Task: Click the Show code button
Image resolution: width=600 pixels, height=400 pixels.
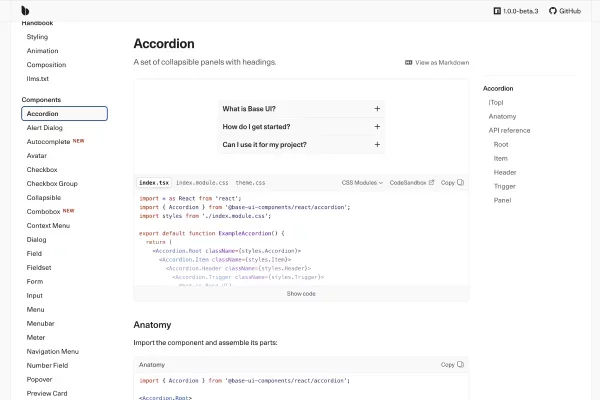Action: 301,293
